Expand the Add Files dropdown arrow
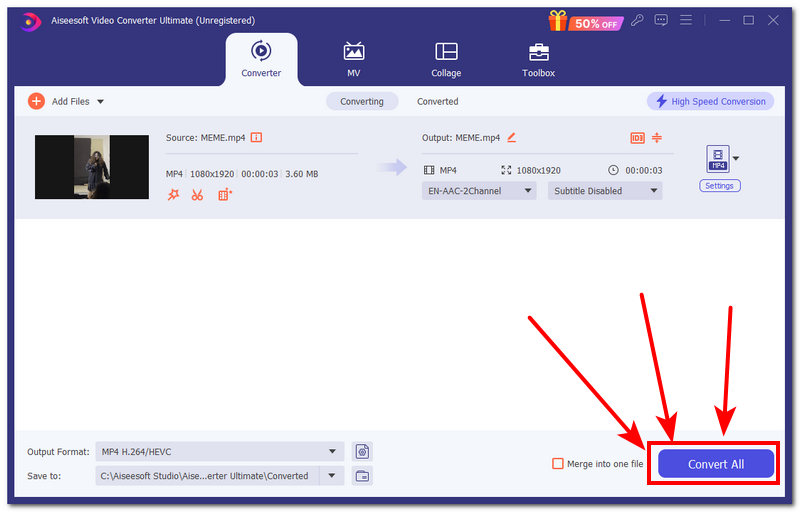Viewport: 800px width, 512px height. tap(101, 101)
